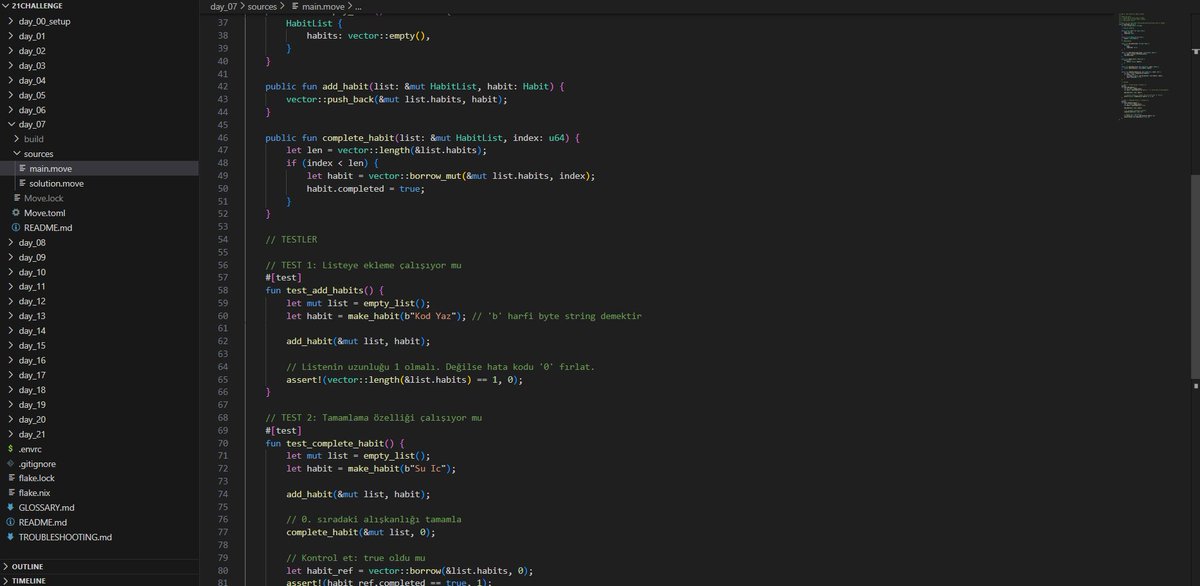Image resolution: width=1200 pixels, height=586 pixels.
Task: Click the '// TESTLER' comment
Action: click(291, 239)
